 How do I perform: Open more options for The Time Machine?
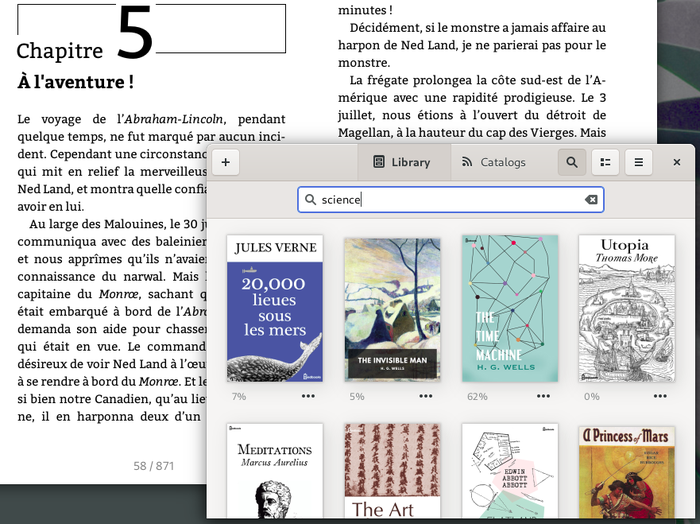543,396
